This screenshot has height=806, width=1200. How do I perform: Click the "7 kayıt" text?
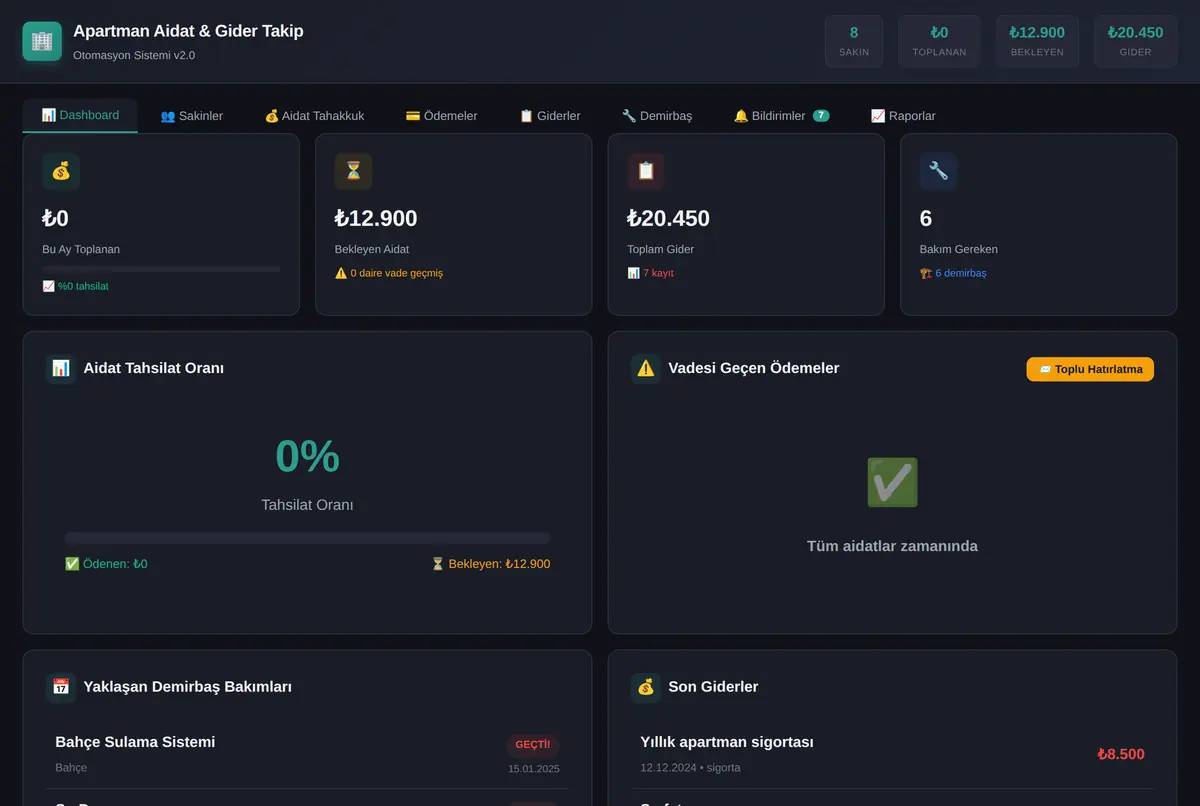[651, 273]
